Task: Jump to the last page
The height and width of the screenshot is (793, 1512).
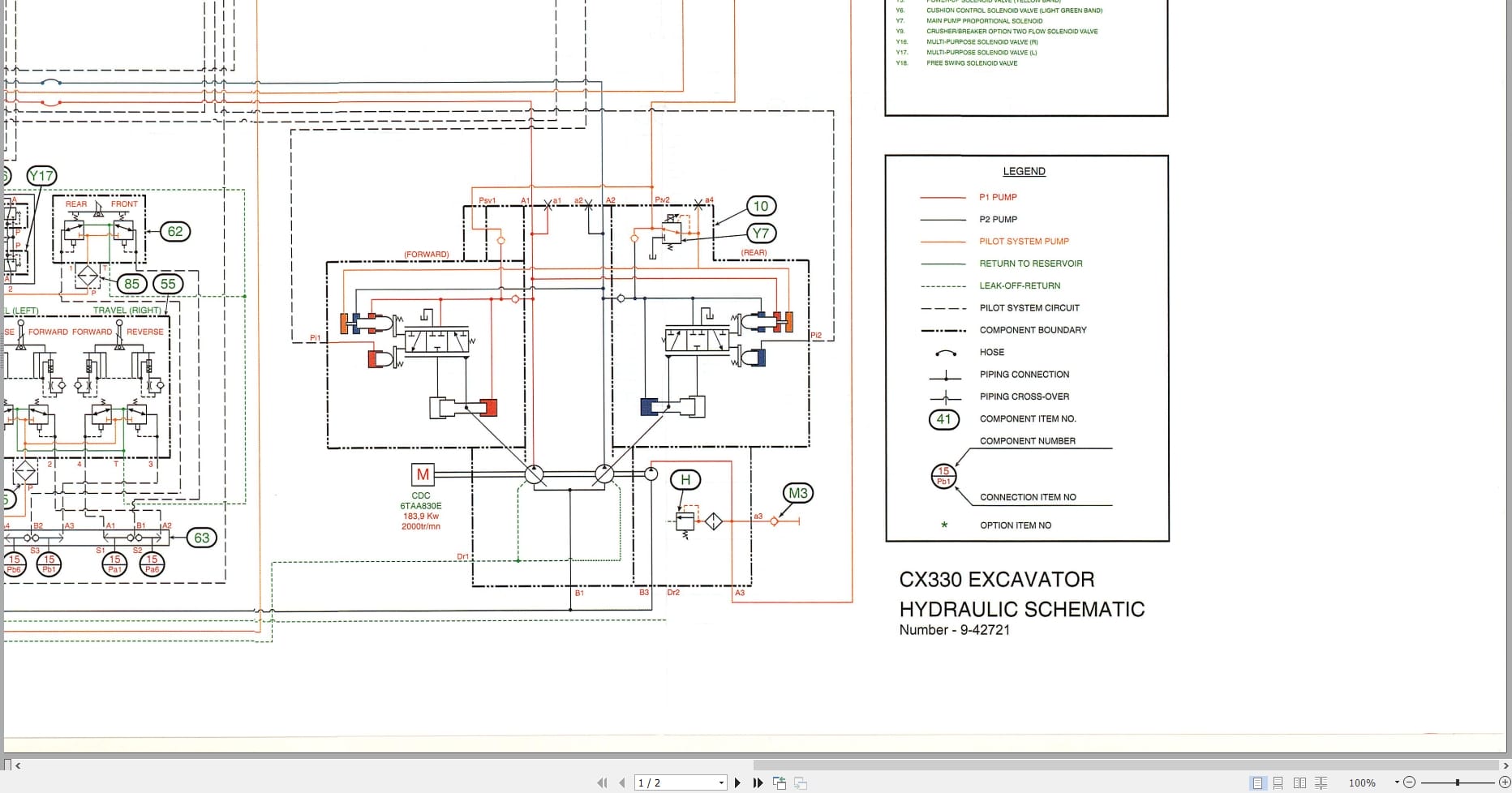Action: [x=758, y=782]
